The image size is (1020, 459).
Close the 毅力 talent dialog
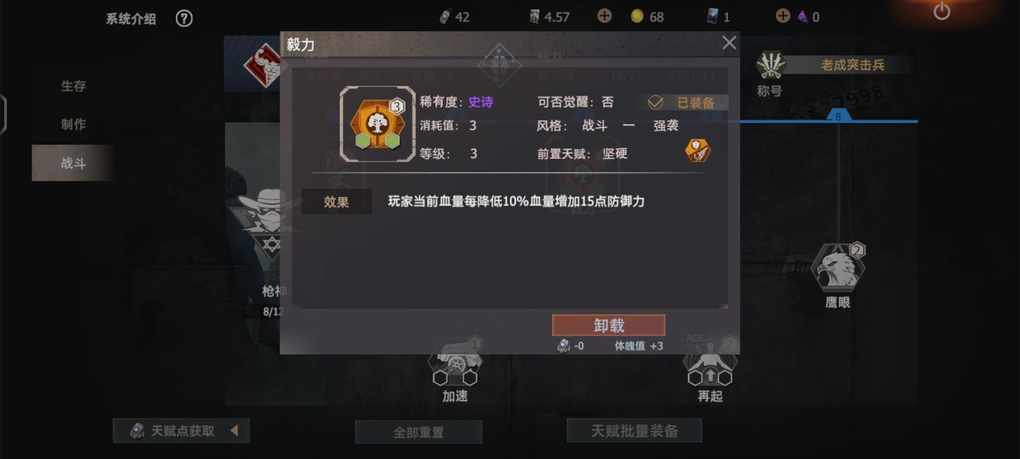[729, 43]
